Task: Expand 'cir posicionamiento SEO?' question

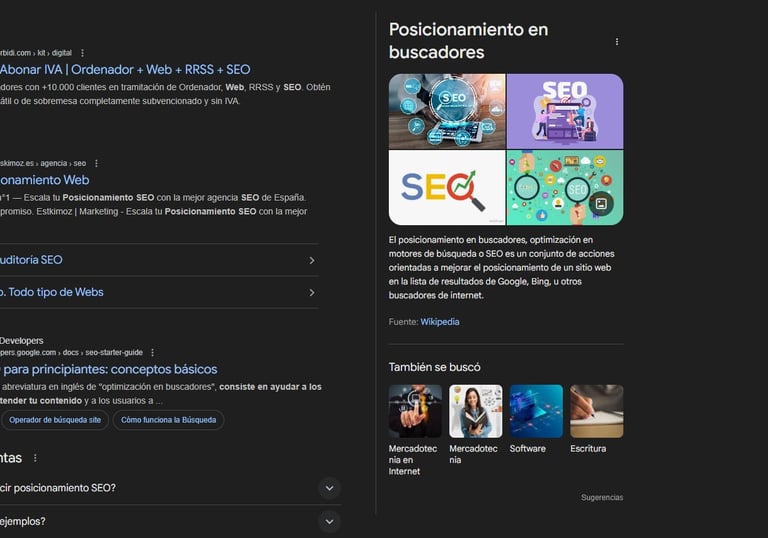Action: pyautogui.click(x=330, y=488)
